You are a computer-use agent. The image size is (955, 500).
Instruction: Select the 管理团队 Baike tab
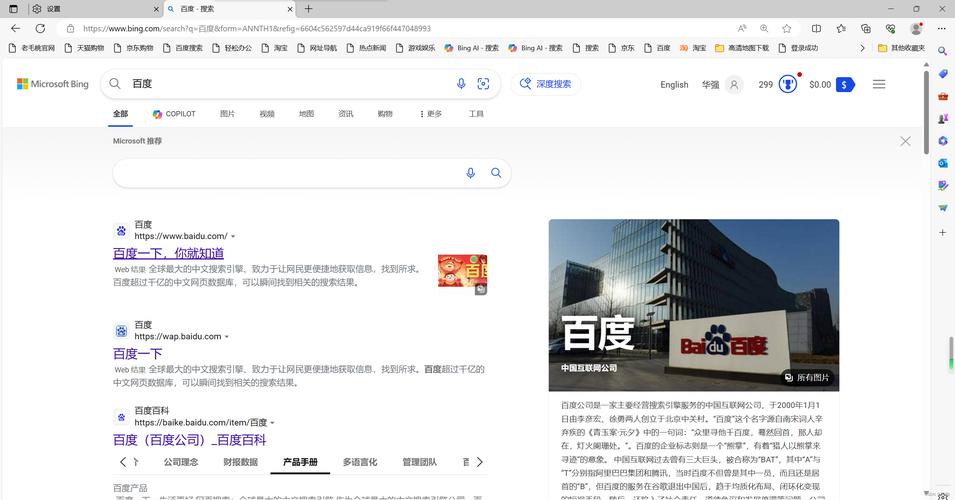coord(420,462)
